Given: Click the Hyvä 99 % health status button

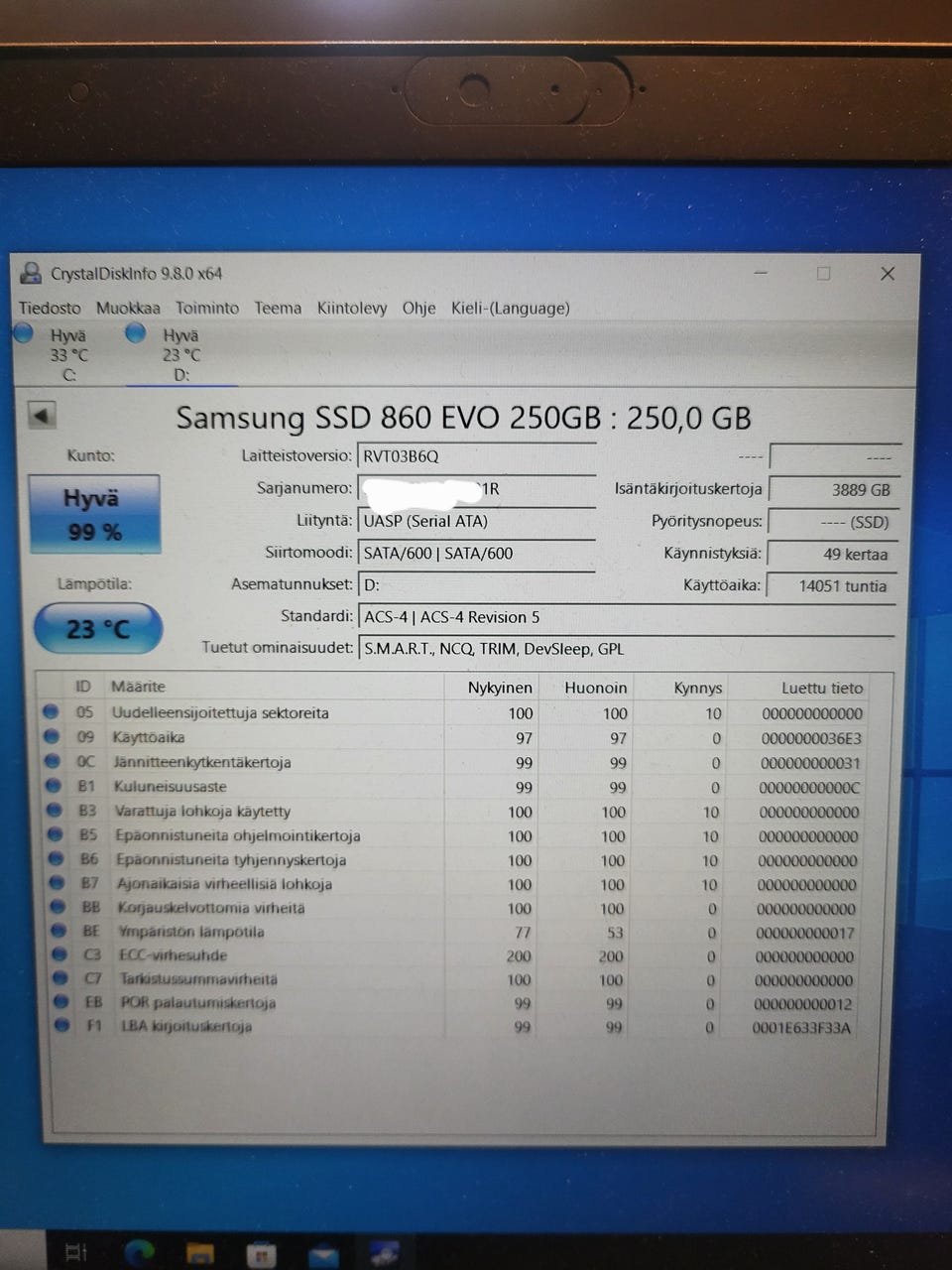Looking at the screenshot, I should 94,514.
